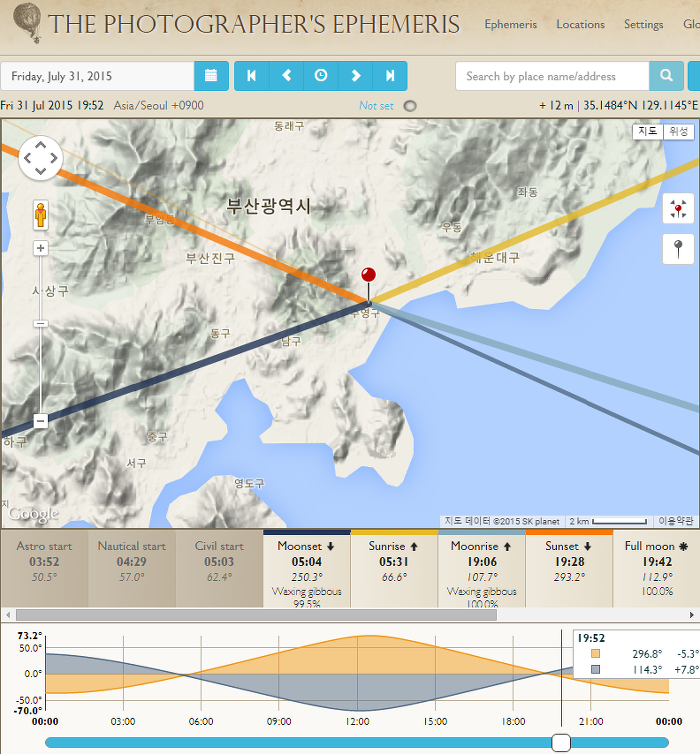Click the grey-blue moon legend swatch
Screen dimensions: 700x754
click(x=595, y=669)
